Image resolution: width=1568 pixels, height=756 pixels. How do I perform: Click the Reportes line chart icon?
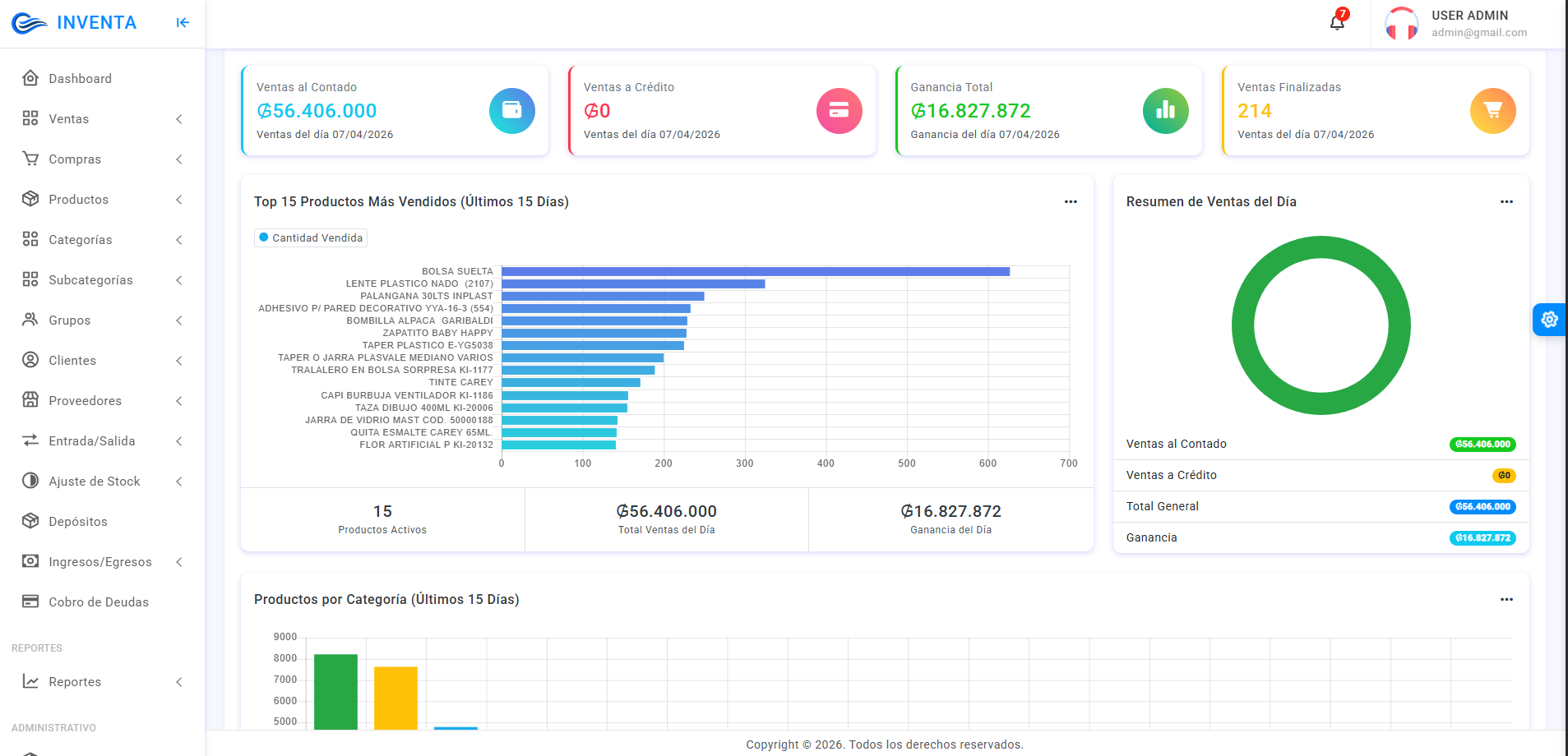[x=30, y=681]
